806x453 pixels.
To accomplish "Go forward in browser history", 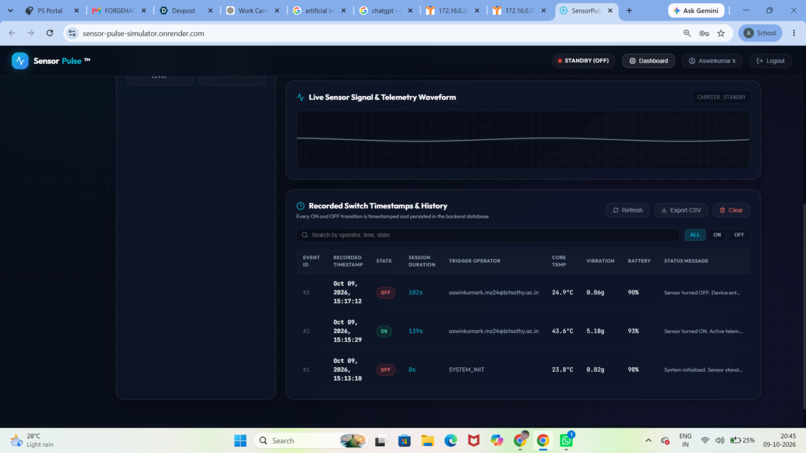I will (x=31, y=33).
